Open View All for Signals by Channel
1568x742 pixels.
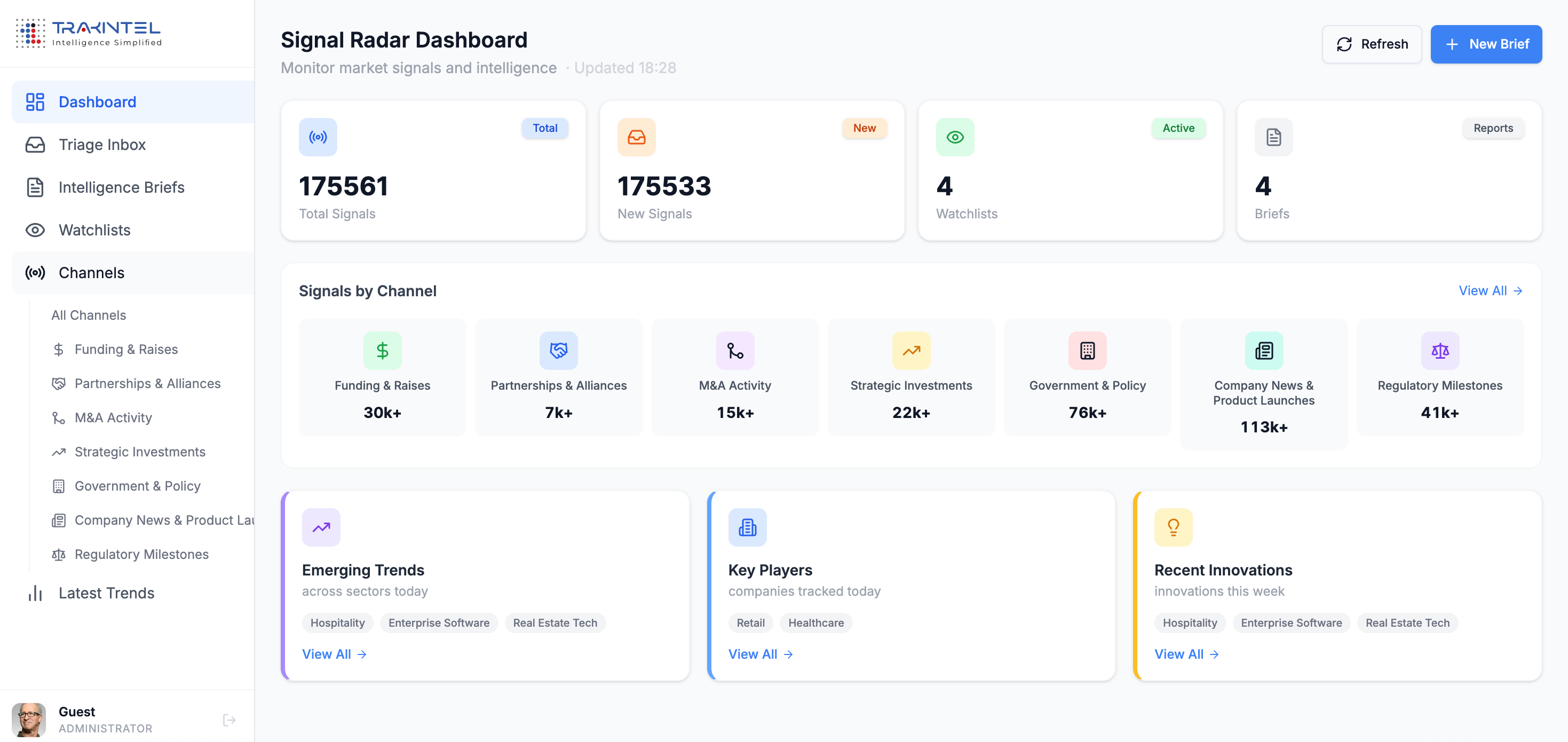tap(1490, 291)
